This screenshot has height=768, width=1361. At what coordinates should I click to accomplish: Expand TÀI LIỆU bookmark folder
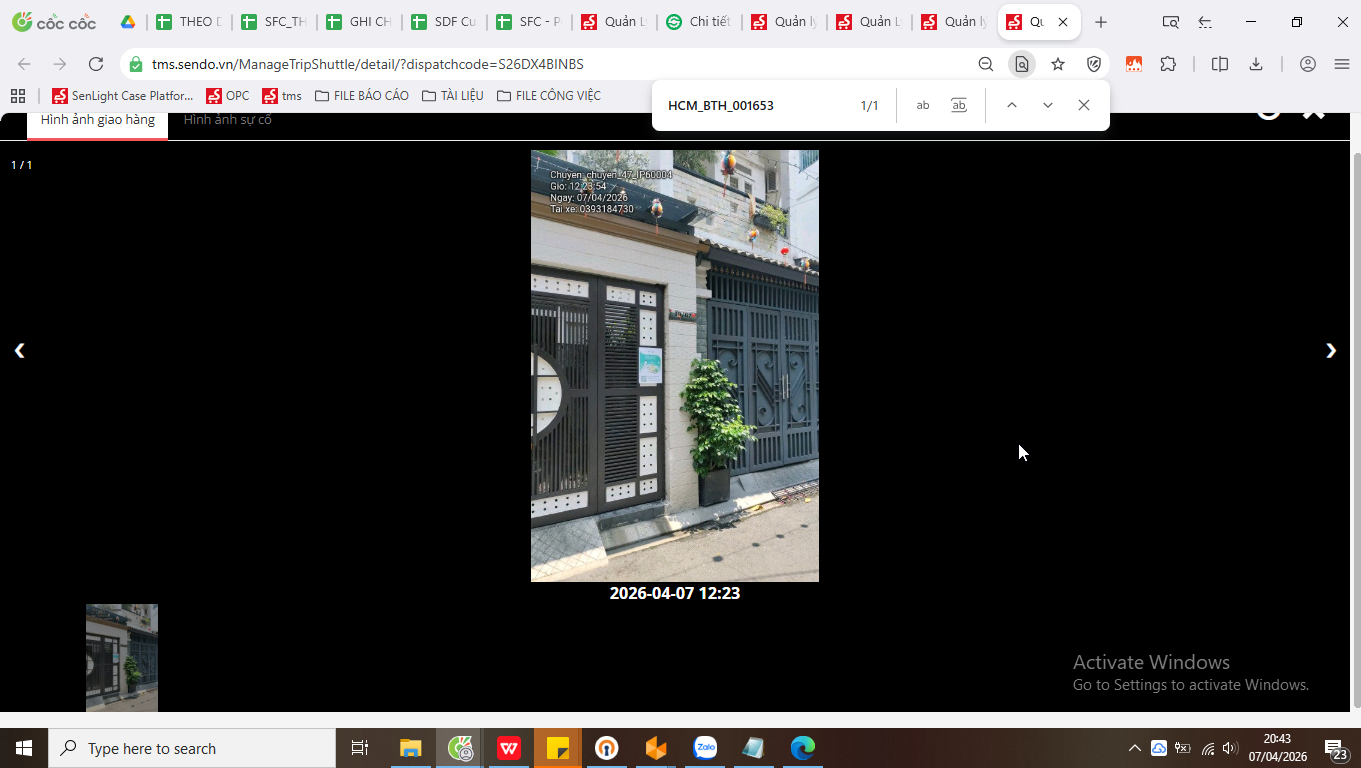(453, 96)
